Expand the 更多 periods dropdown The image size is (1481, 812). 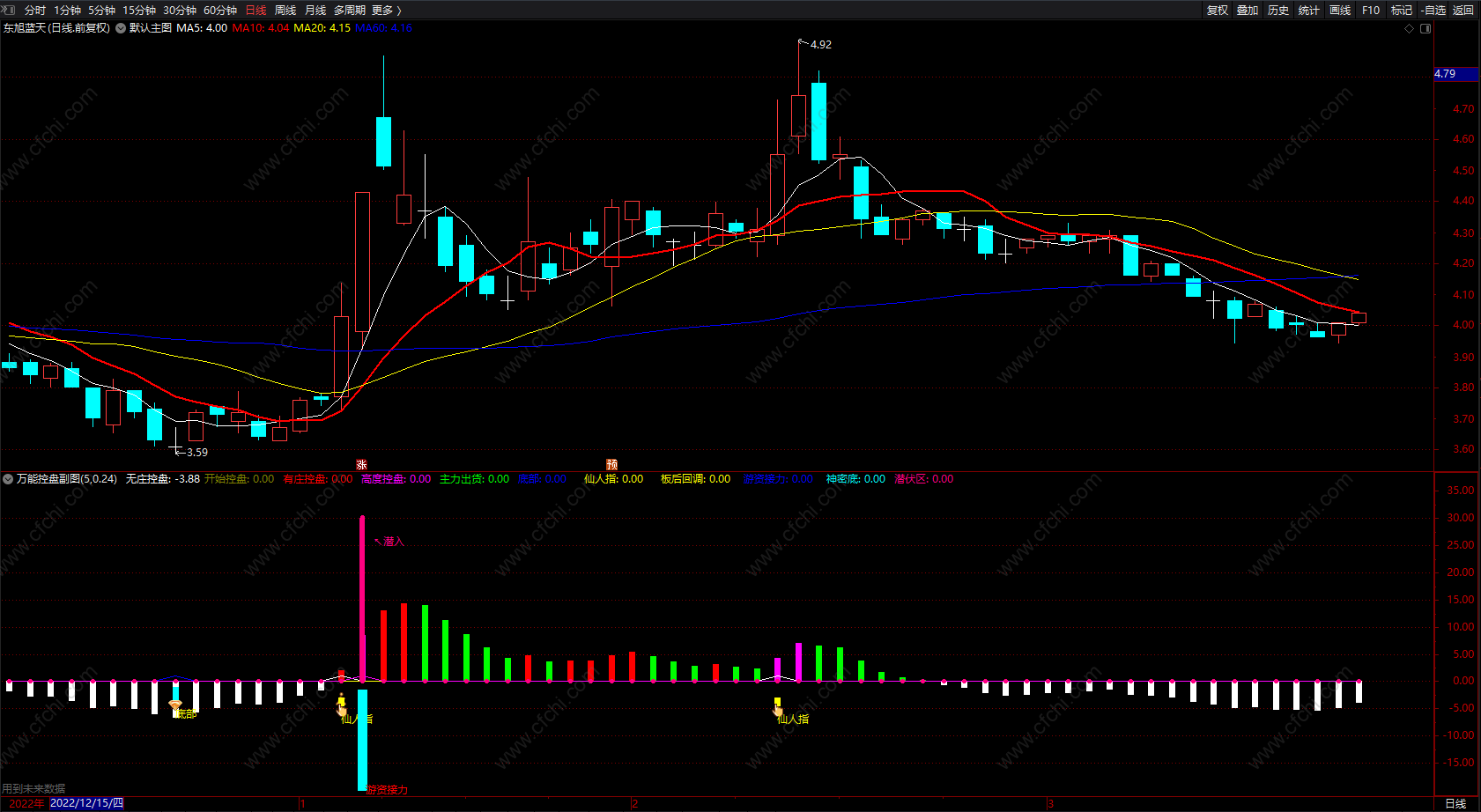387,11
